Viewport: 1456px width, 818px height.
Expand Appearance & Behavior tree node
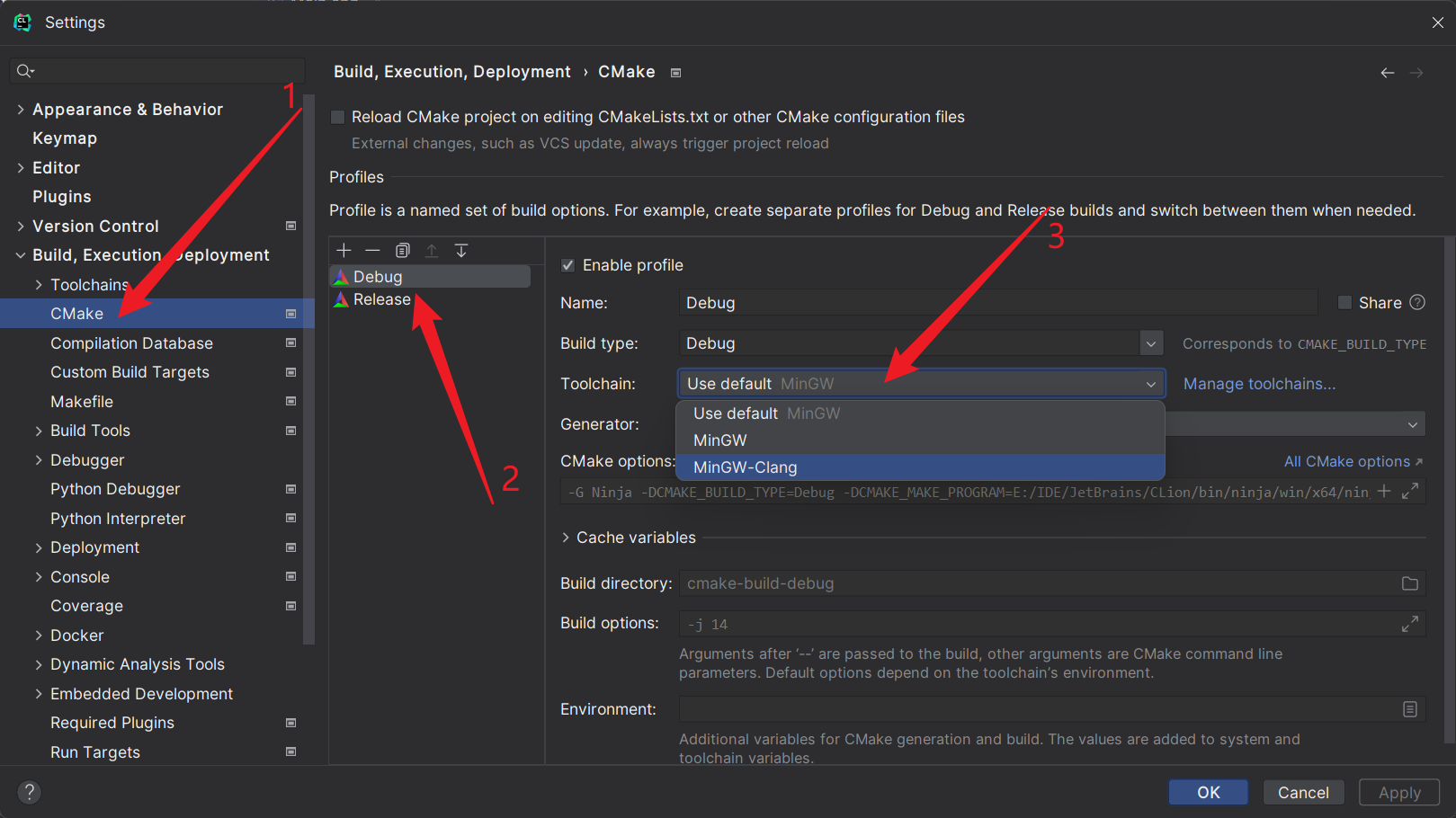pos(21,110)
